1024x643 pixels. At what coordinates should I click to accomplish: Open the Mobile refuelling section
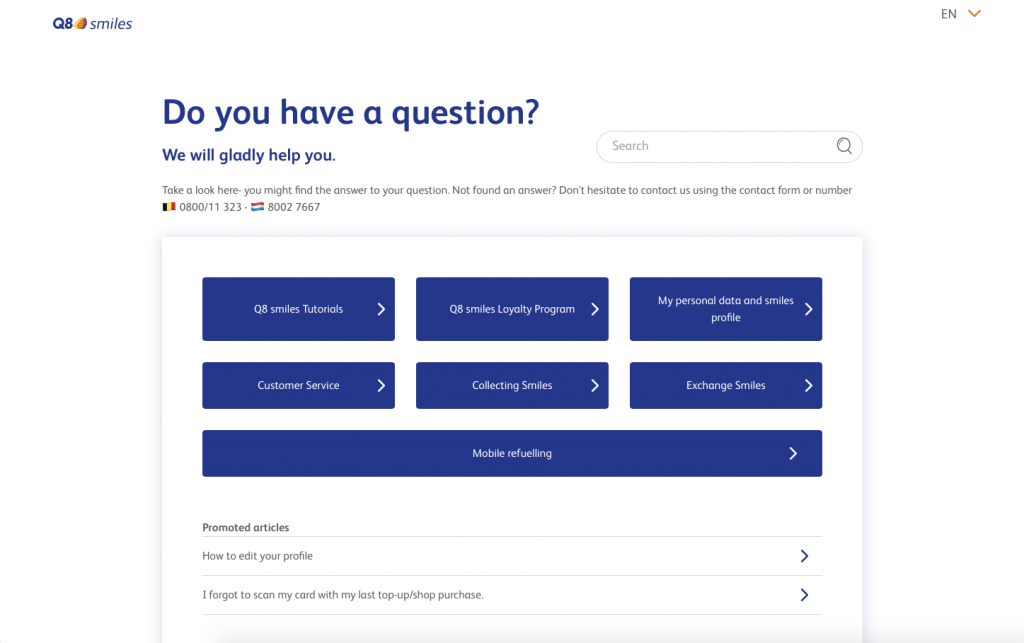(x=511, y=453)
